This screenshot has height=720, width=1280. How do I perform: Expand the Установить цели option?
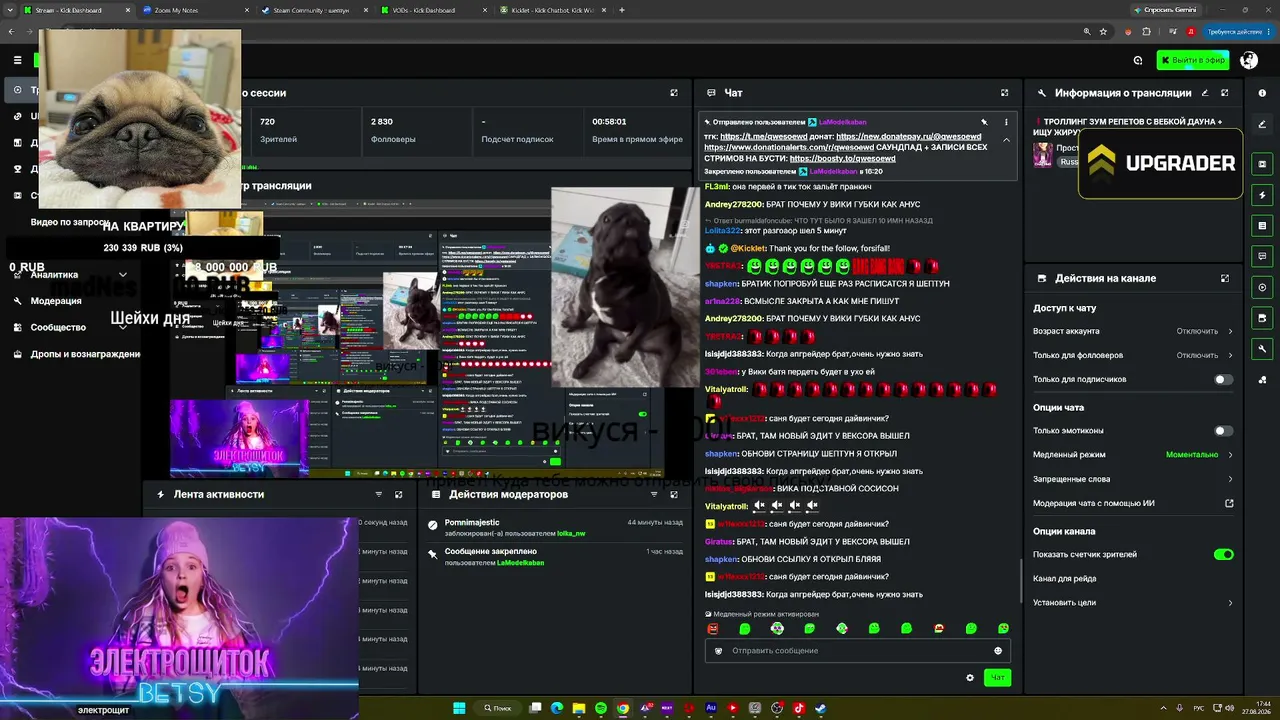pos(1133,603)
